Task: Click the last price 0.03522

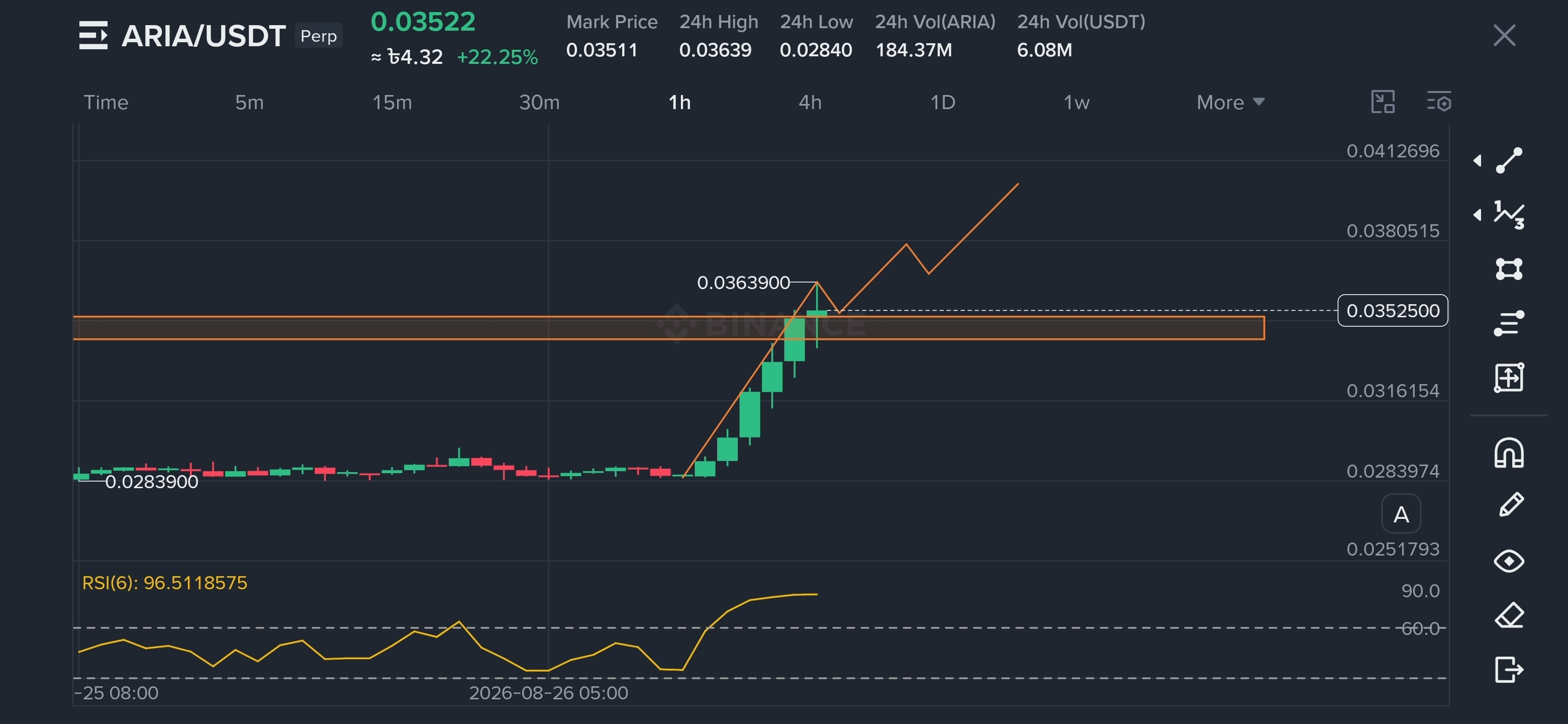Action: pyautogui.click(x=423, y=22)
